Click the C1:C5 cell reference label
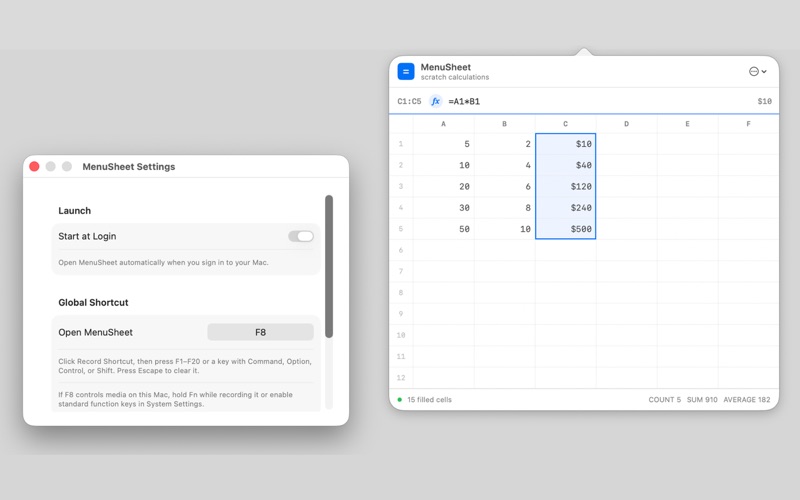This screenshot has width=800, height=500. pyautogui.click(x=409, y=102)
